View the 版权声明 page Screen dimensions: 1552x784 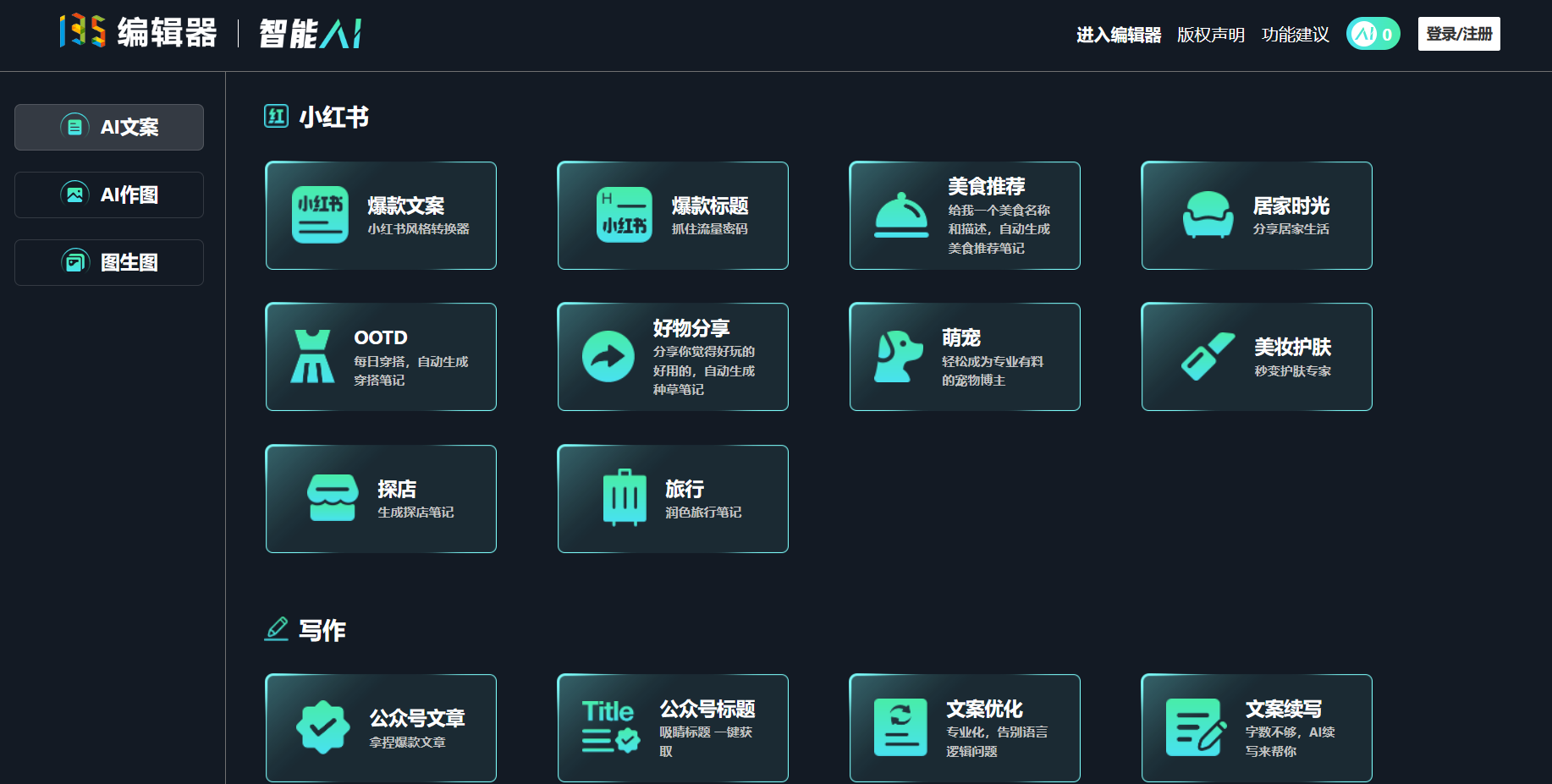tap(1210, 35)
